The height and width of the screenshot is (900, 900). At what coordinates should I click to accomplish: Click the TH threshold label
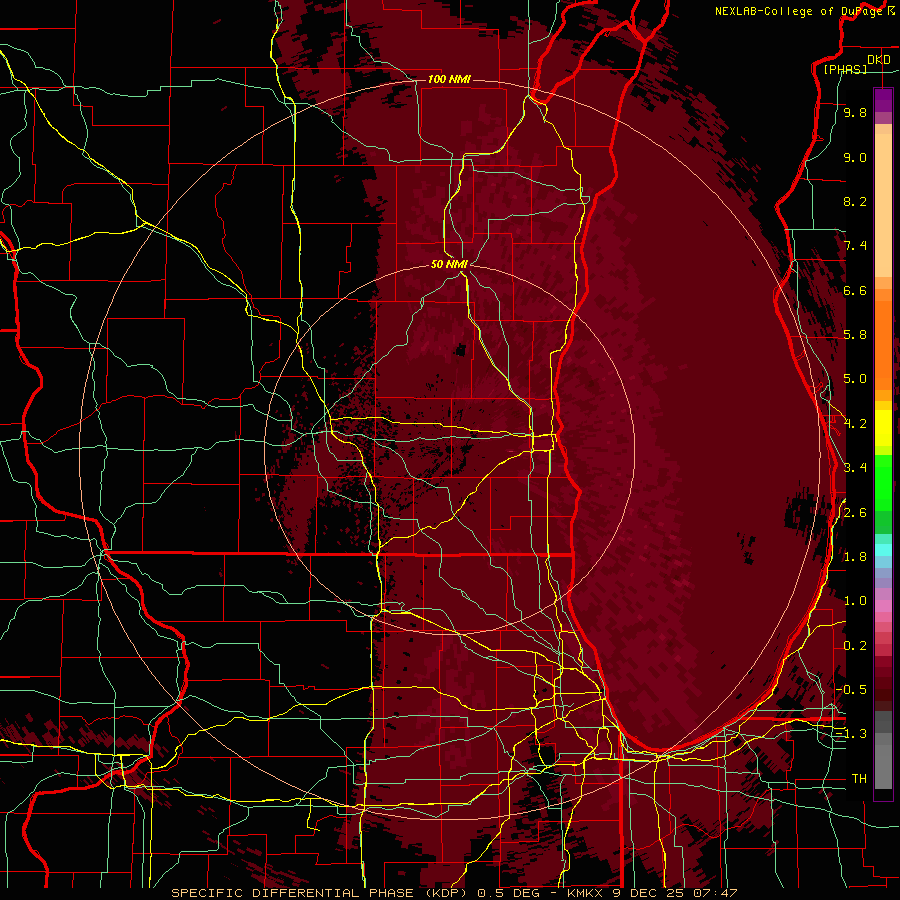tap(859, 779)
